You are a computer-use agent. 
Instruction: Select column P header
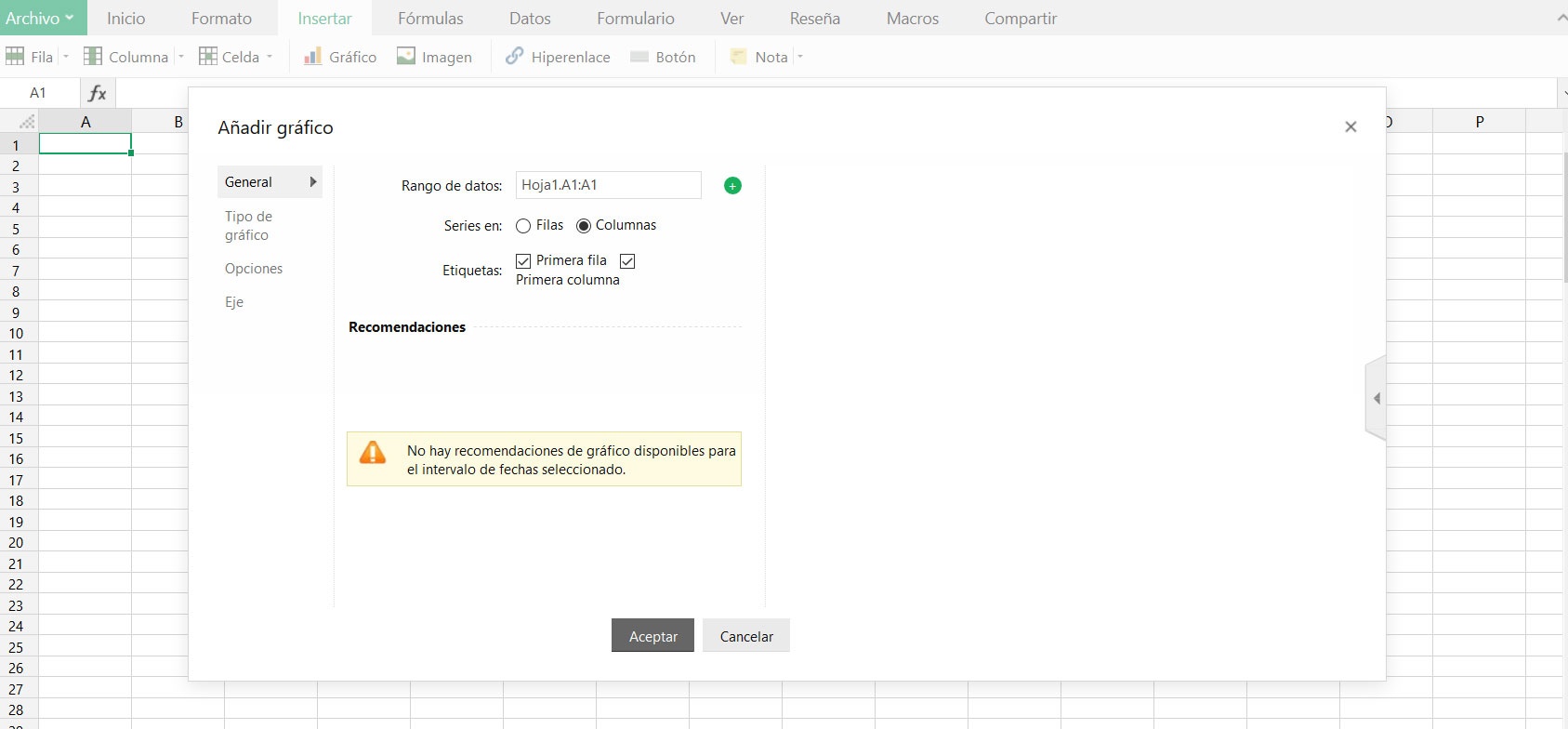tap(1480, 122)
